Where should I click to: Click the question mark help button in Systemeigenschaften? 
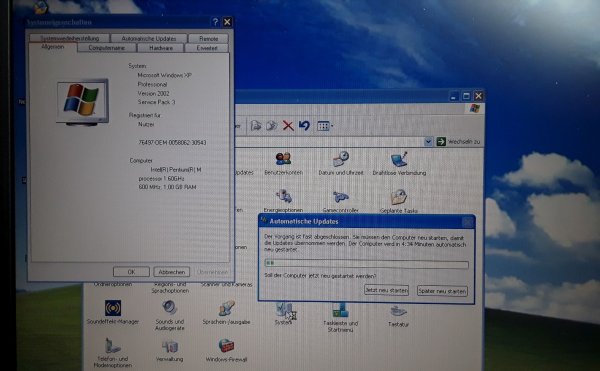coord(215,22)
